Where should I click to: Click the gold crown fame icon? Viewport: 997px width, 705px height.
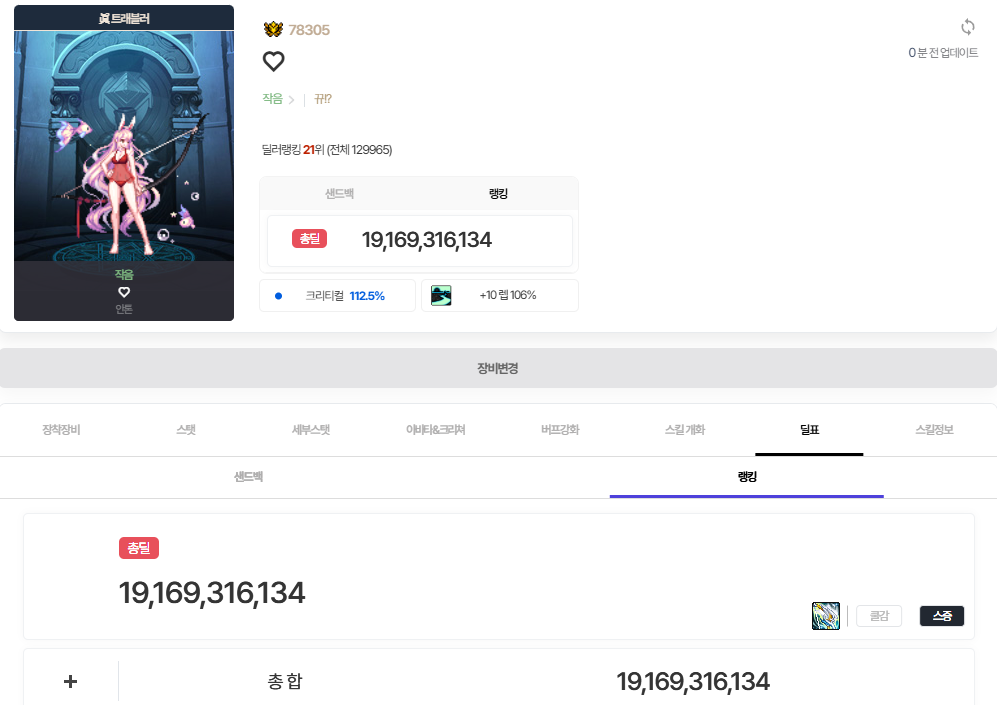pyautogui.click(x=273, y=29)
